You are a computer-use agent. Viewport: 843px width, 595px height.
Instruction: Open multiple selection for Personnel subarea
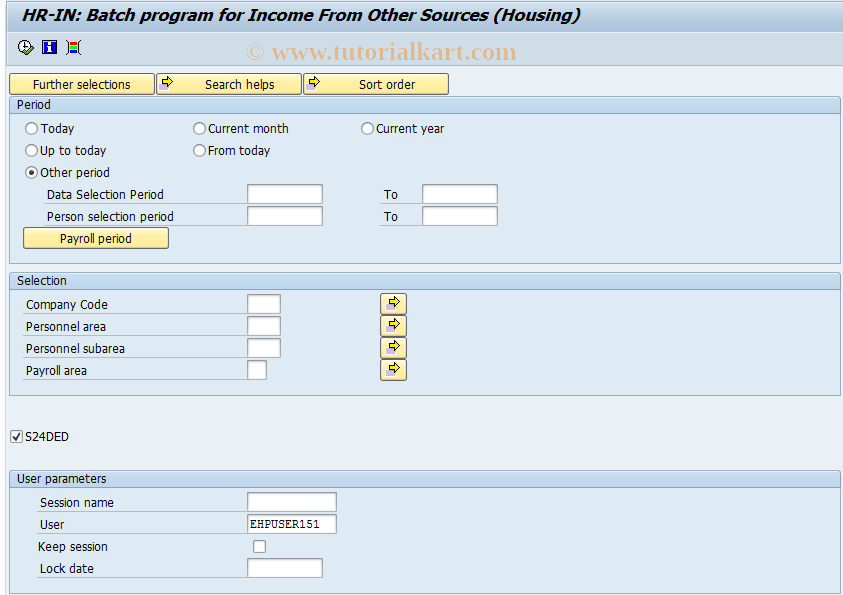tap(394, 348)
